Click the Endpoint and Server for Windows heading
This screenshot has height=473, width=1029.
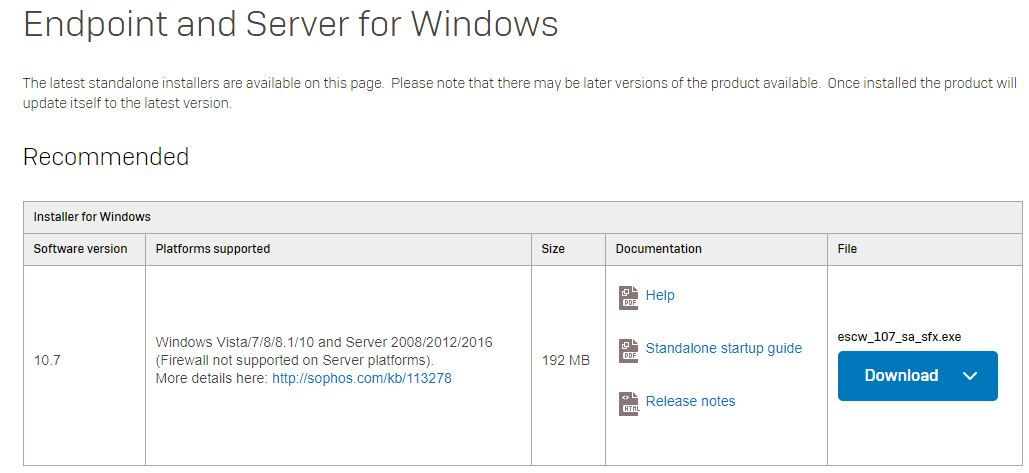coord(291,24)
